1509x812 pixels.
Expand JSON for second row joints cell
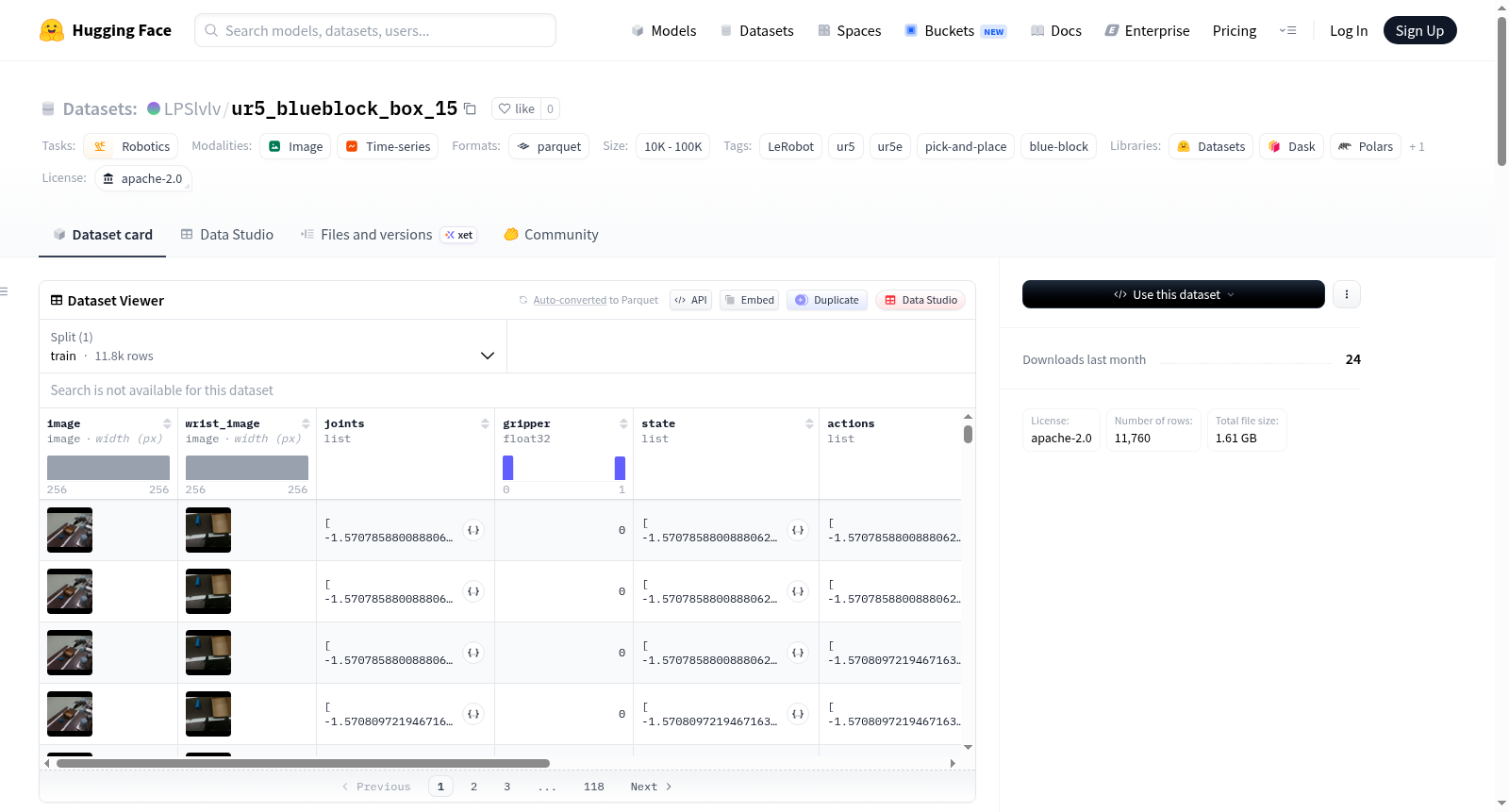pyautogui.click(x=473, y=591)
